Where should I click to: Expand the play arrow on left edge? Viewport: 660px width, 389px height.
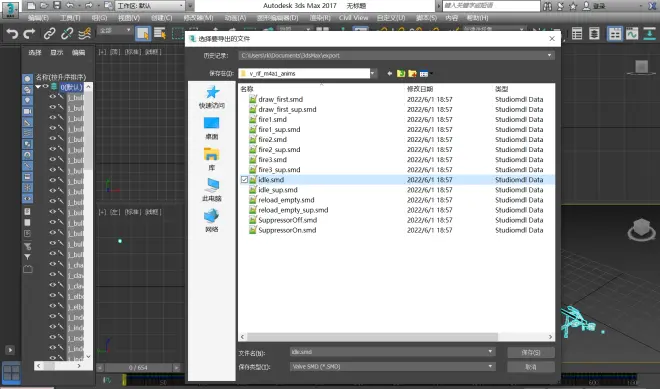[10, 350]
